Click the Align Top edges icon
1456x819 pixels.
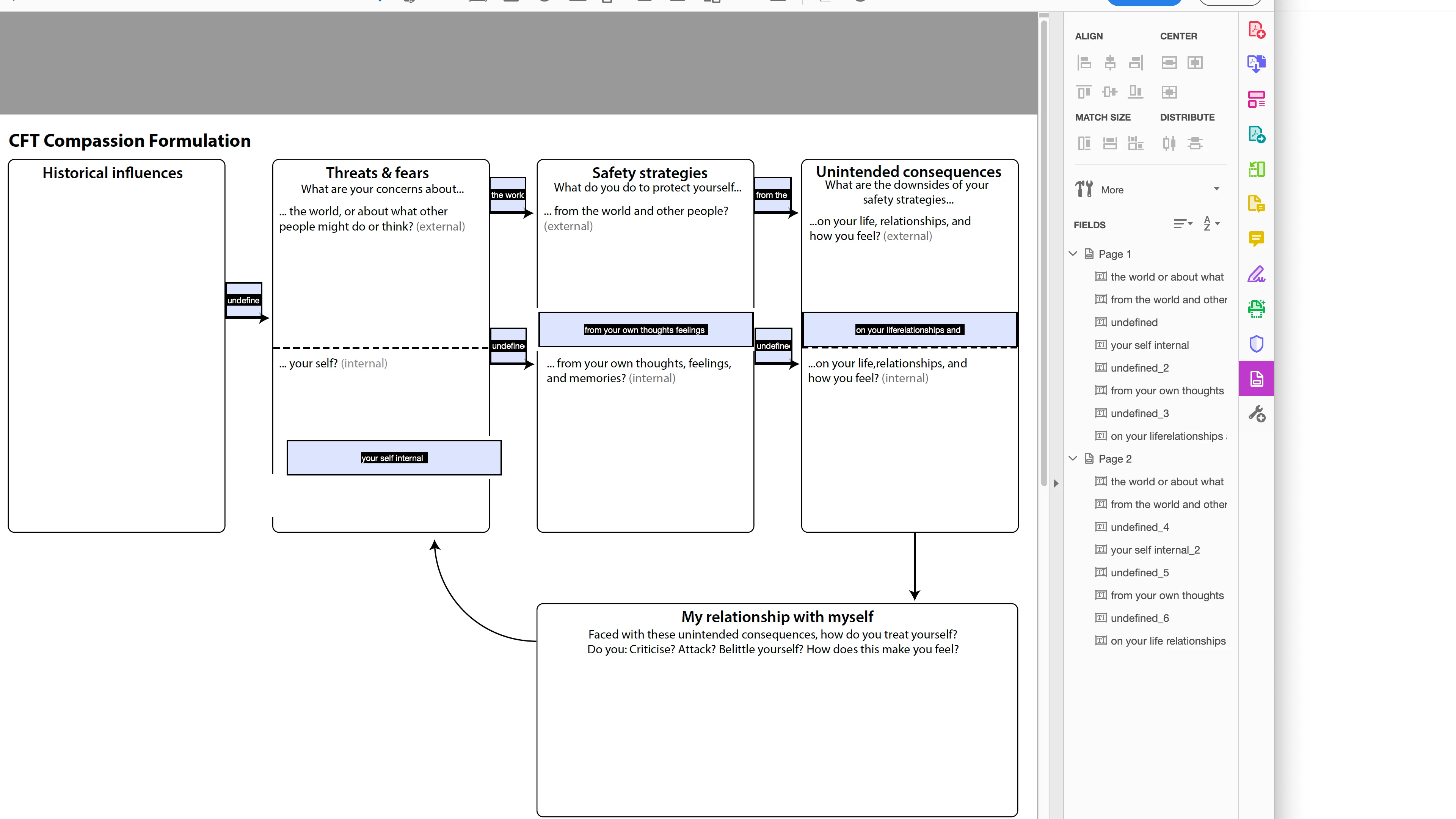[1084, 91]
